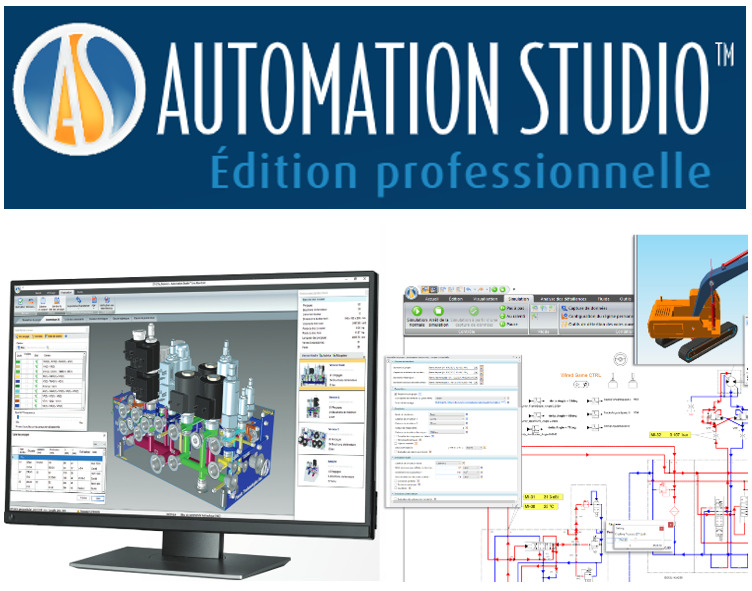Click the Automation Studio orb menu in the schematic window

[412, 292]
